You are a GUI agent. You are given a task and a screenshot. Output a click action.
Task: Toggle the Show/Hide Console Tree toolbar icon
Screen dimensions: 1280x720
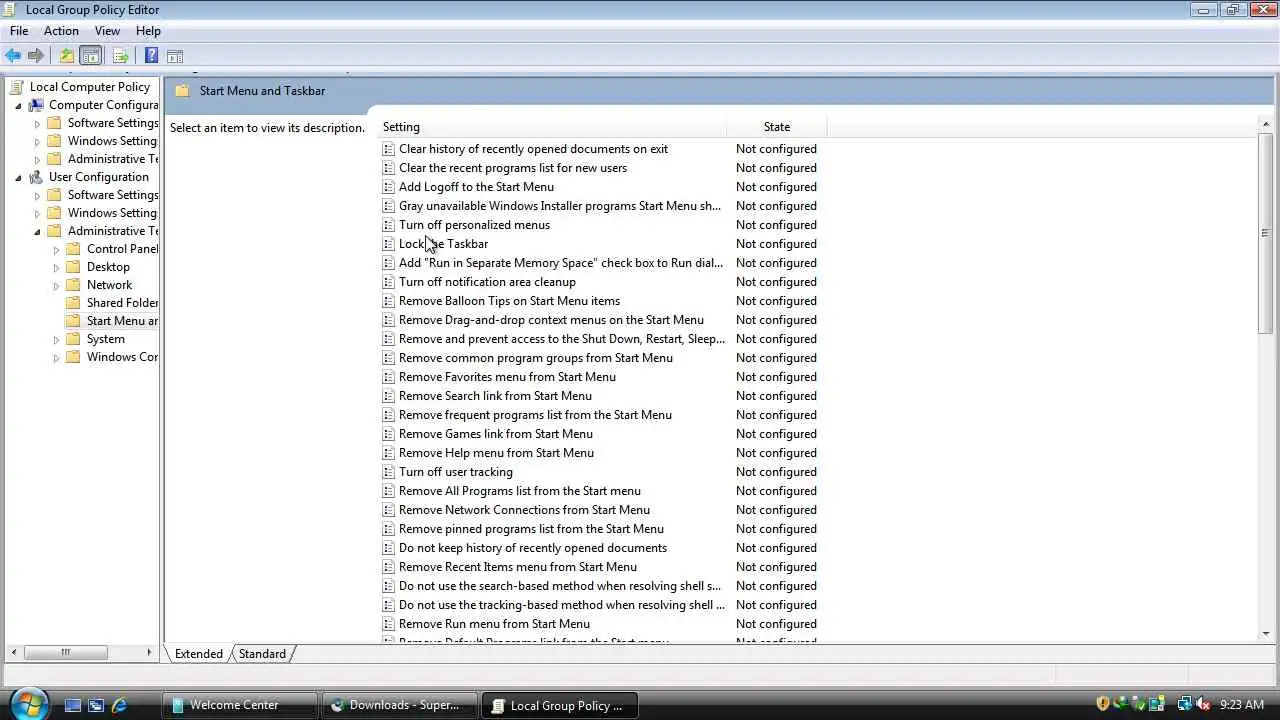[x=91, y=56]
